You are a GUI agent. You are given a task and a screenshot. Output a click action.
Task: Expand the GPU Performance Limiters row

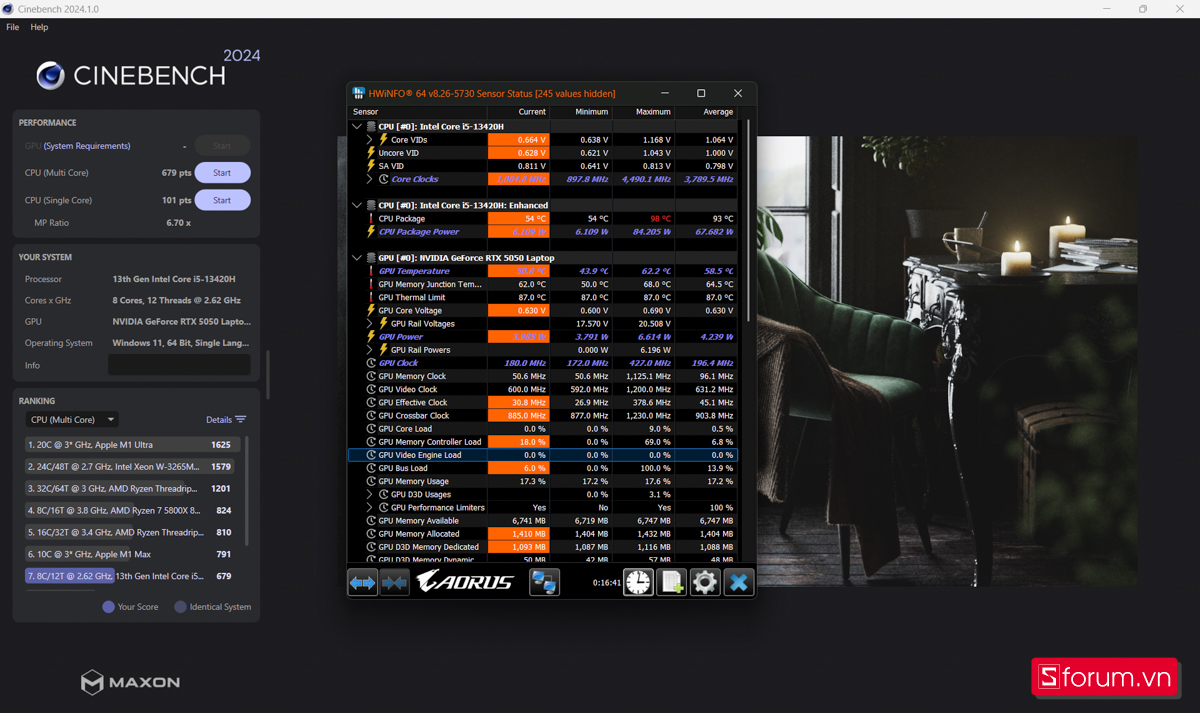tap(370, 507)
